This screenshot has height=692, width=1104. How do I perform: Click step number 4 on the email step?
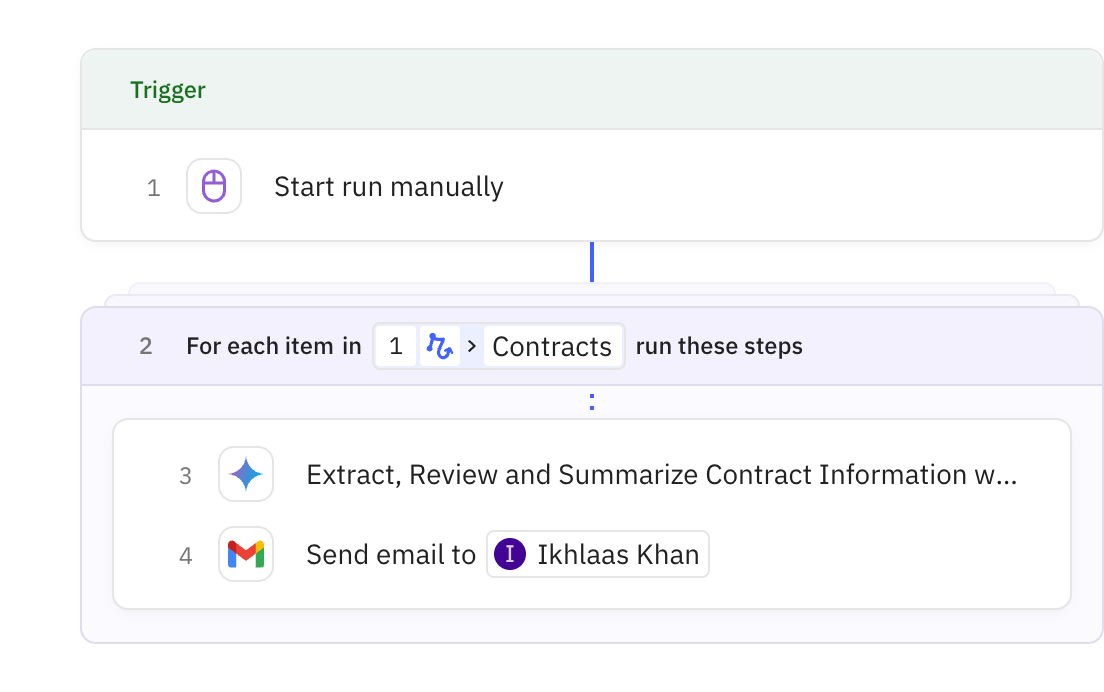[186, 554]
